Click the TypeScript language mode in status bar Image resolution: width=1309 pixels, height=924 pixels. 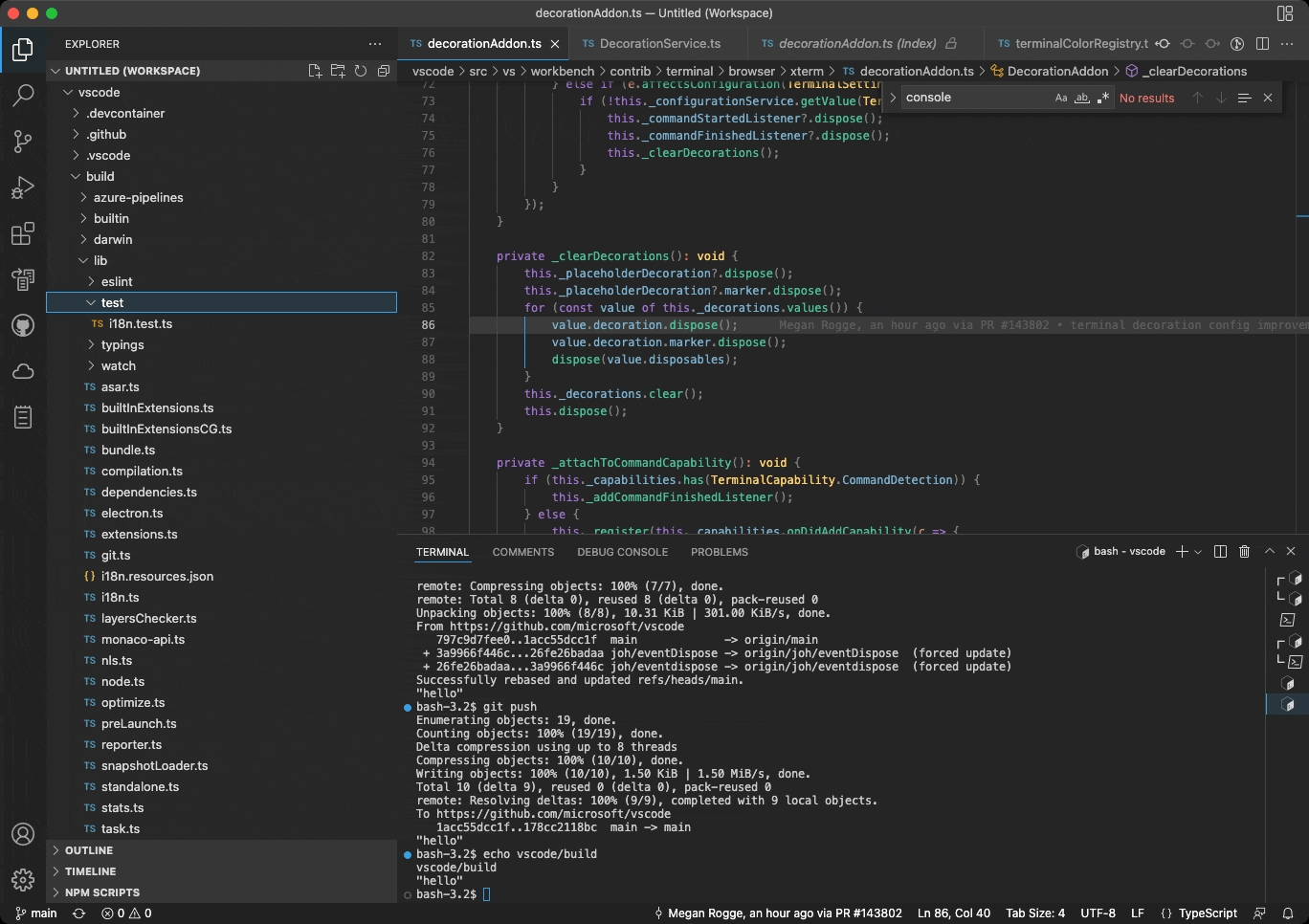click(x=1207, y=913)
